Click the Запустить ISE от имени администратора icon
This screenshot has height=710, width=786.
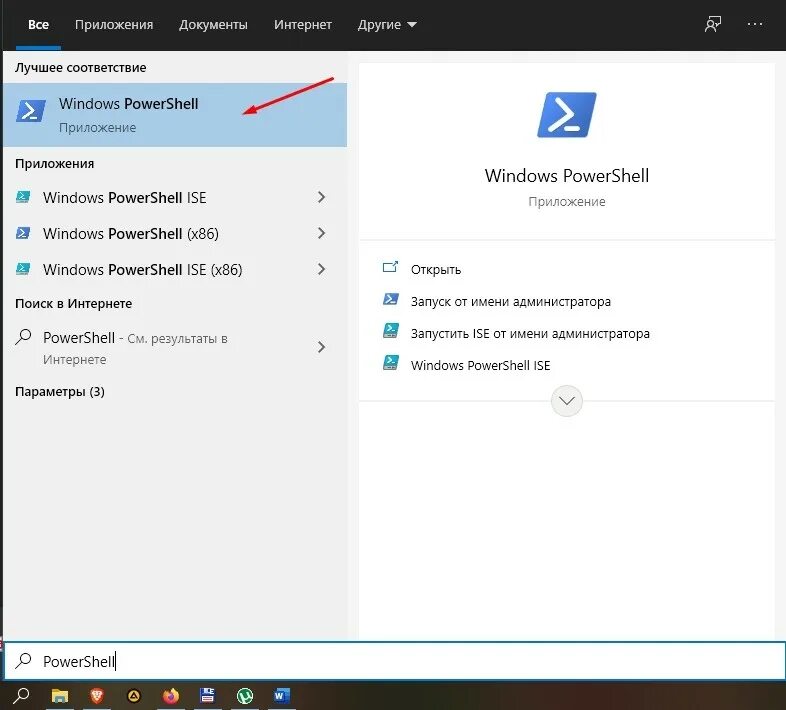pos(391,331)
